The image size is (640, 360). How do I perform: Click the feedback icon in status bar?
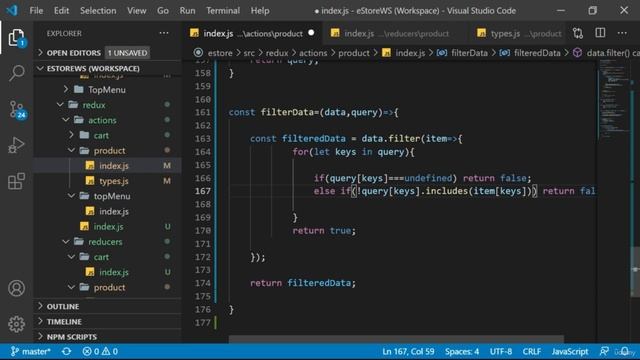point(604,351)
